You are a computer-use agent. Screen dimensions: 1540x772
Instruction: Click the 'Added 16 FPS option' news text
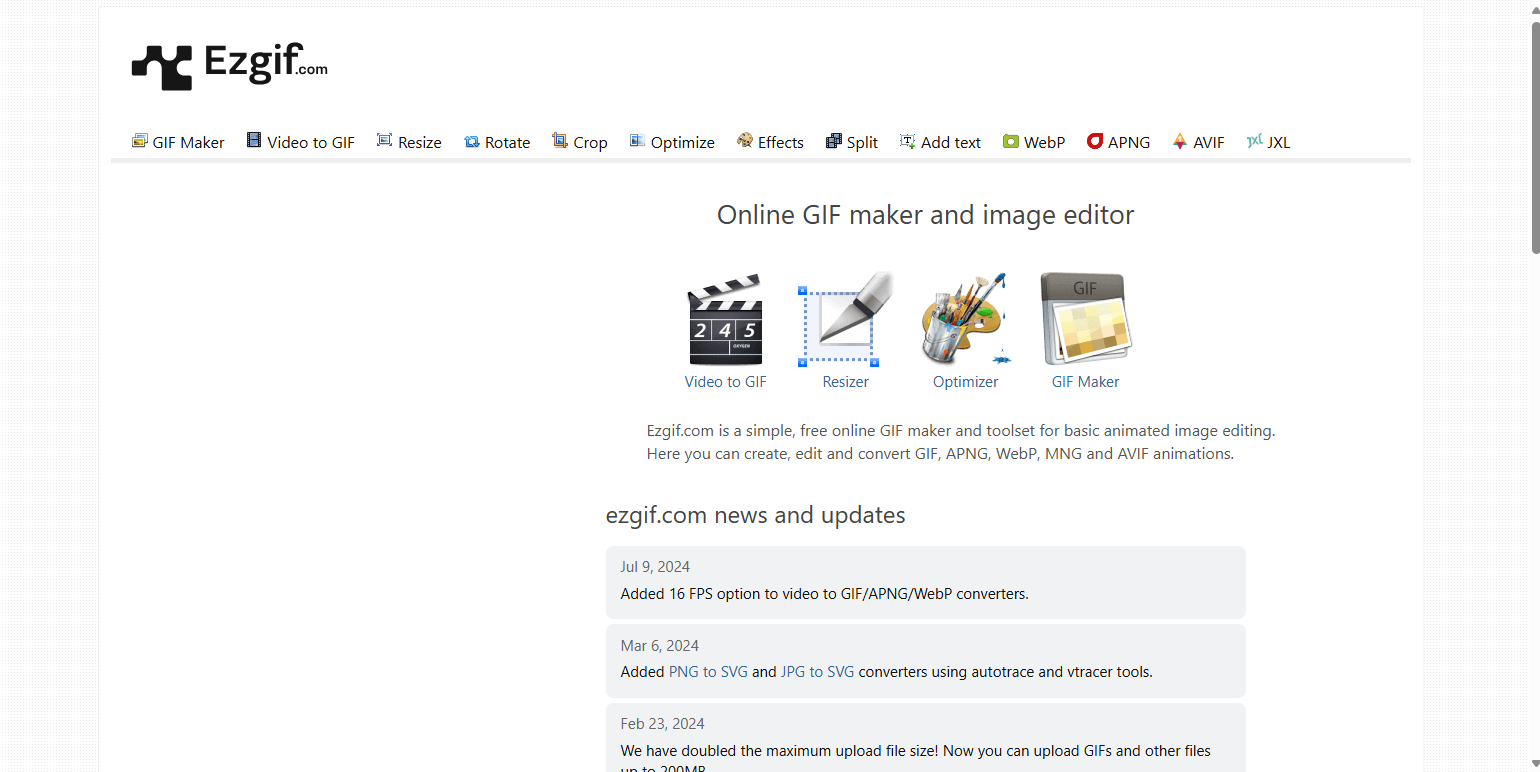(x=825, y=594)
